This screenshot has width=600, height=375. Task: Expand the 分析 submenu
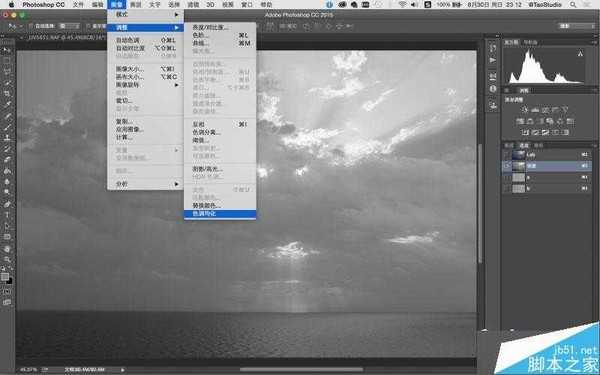[x=145, y=184]
